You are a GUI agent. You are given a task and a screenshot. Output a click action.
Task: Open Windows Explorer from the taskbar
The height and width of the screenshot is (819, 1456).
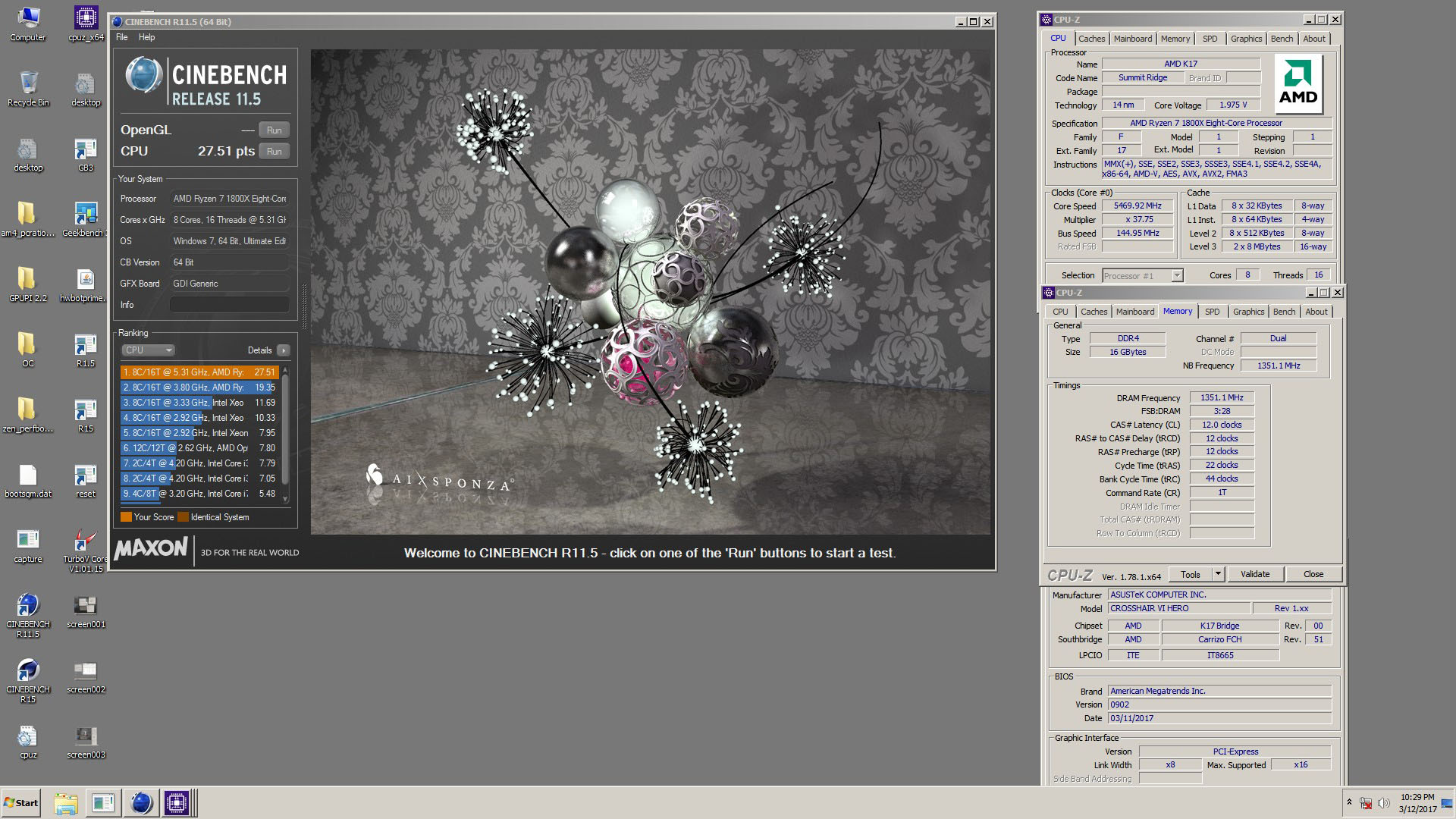coord(66,803)
